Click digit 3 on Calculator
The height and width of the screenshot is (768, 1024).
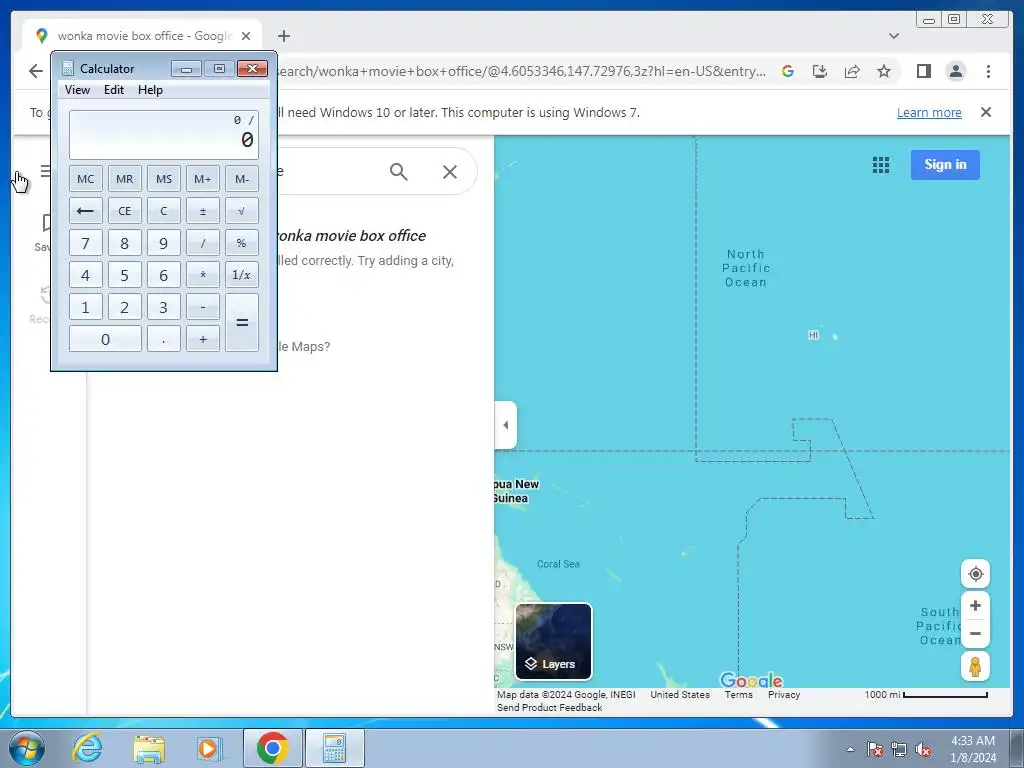[x=163, y=307]
